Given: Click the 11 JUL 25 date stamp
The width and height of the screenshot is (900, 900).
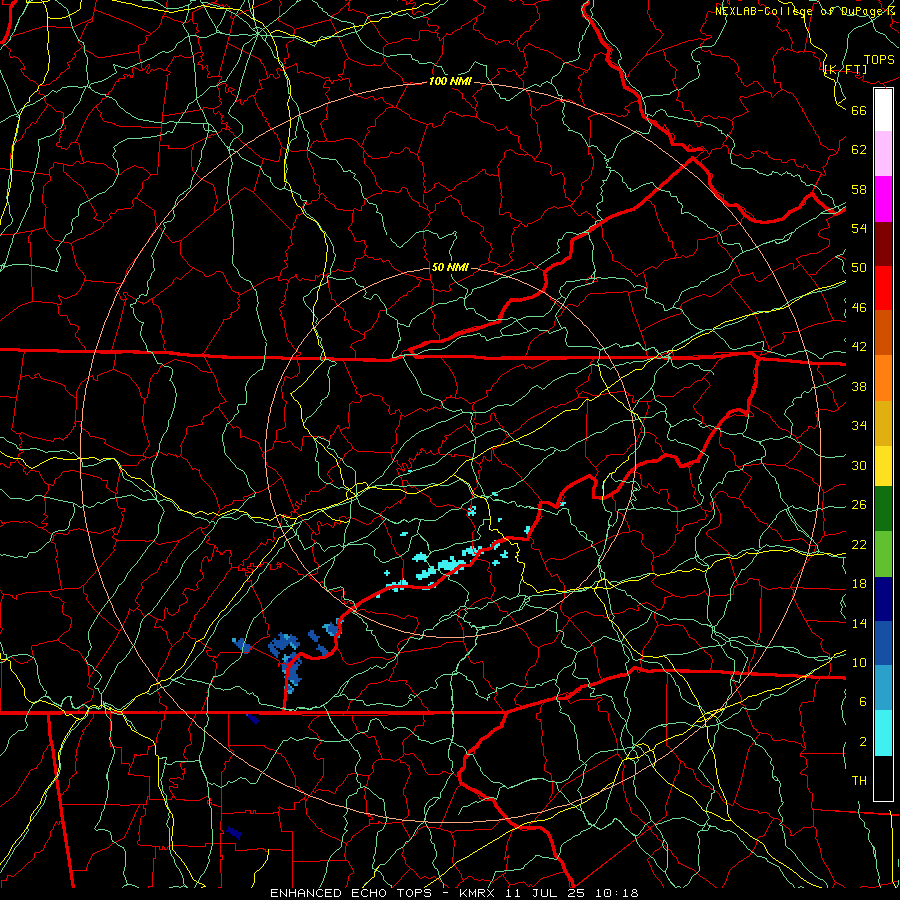Looking at the screenshot, I should click(544, 893).
